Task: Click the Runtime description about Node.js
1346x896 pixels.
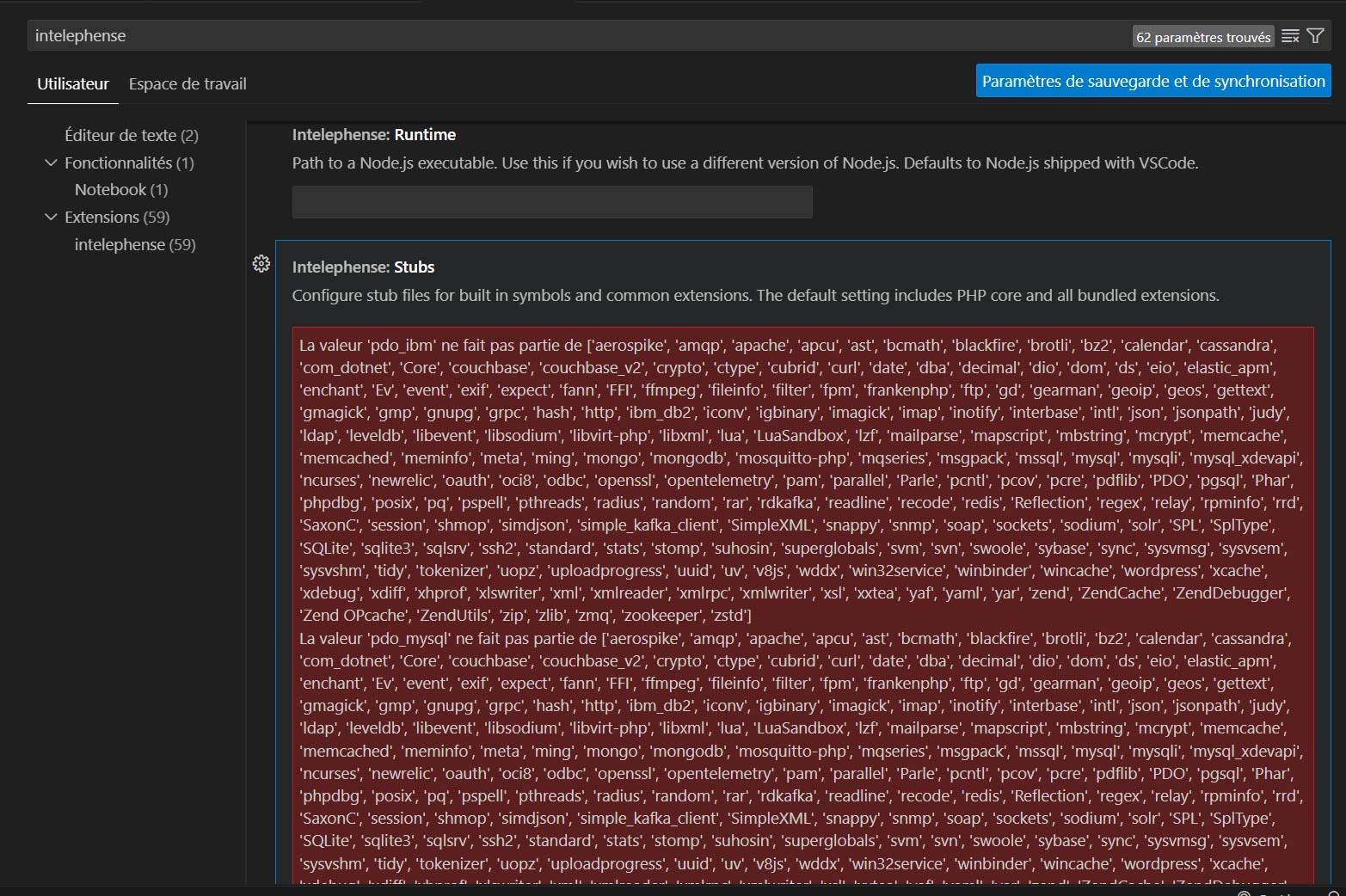Action: [x=745, y=163]
